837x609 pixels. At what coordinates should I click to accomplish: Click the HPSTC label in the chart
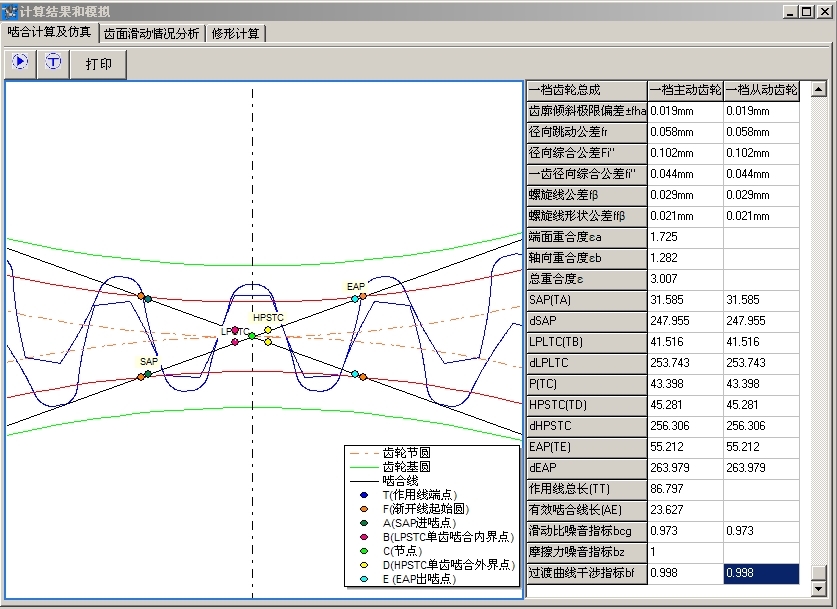[268, 318]
